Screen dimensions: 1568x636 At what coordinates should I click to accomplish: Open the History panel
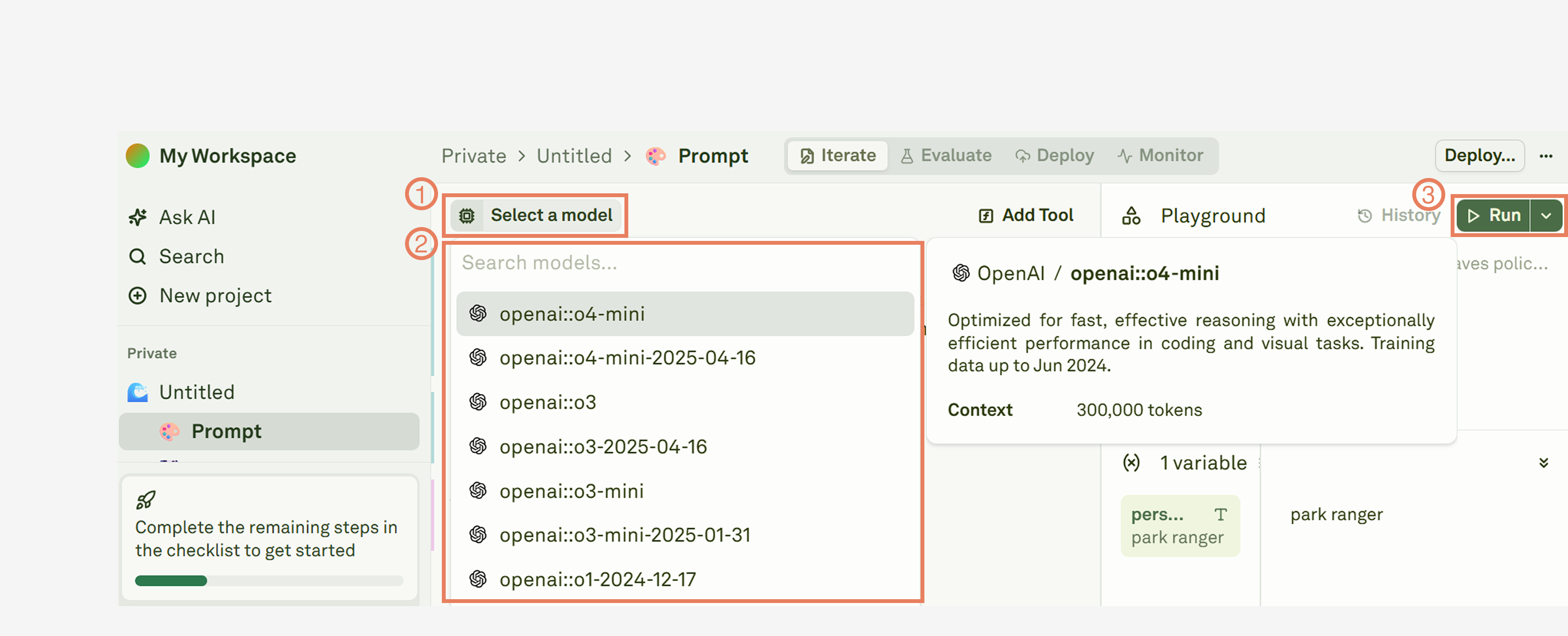[1399, 216]
